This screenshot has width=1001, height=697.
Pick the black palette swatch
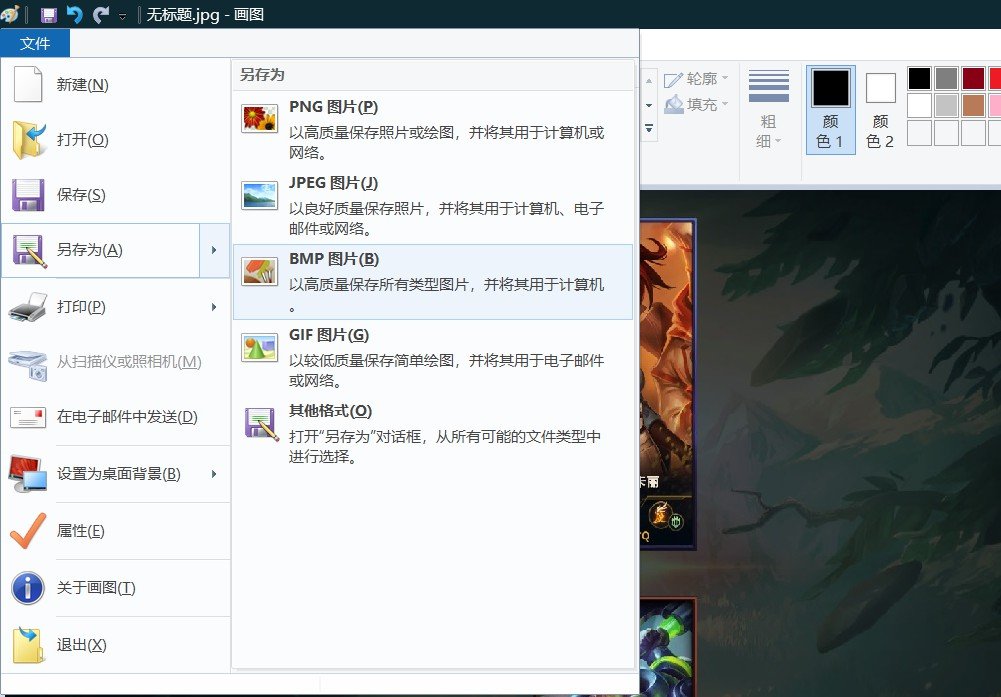[x=919, y=79]
